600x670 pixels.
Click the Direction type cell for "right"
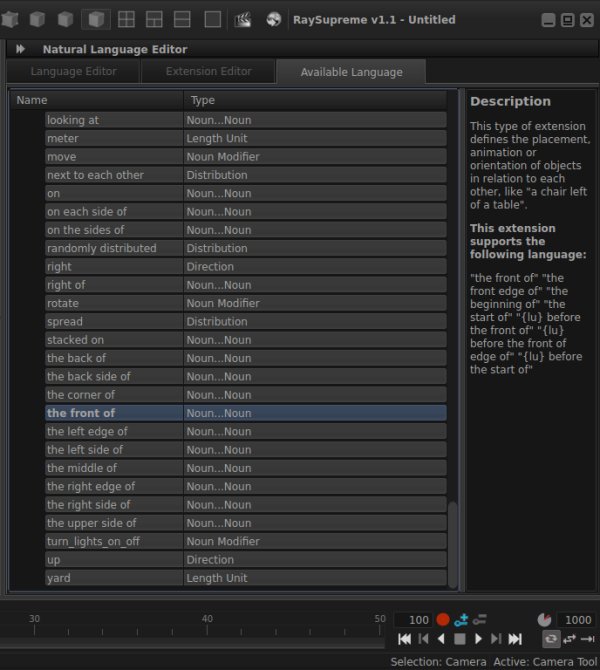coord(315,267)
